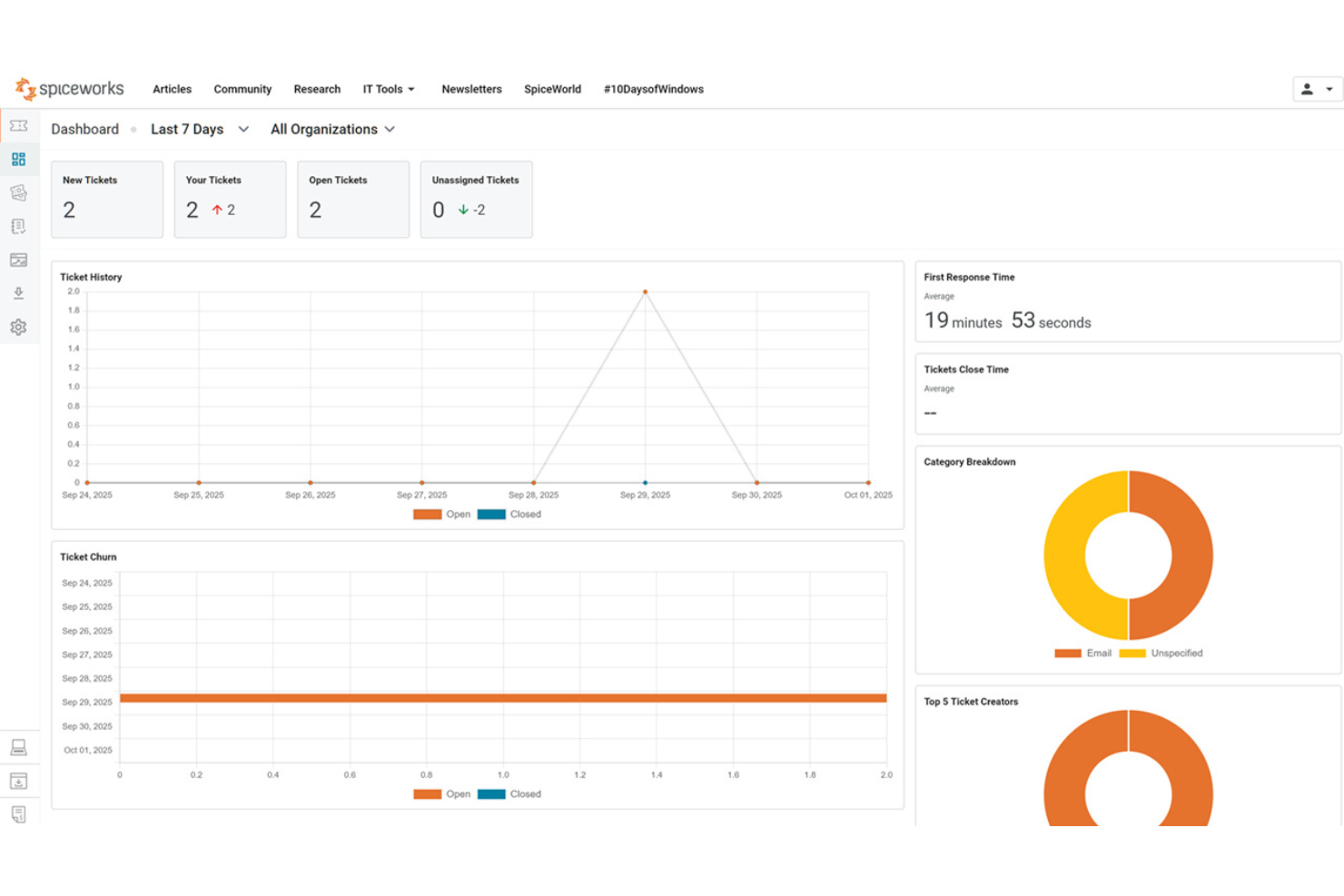
Task: Open the Your Tickets card
Action: [231, 200]
